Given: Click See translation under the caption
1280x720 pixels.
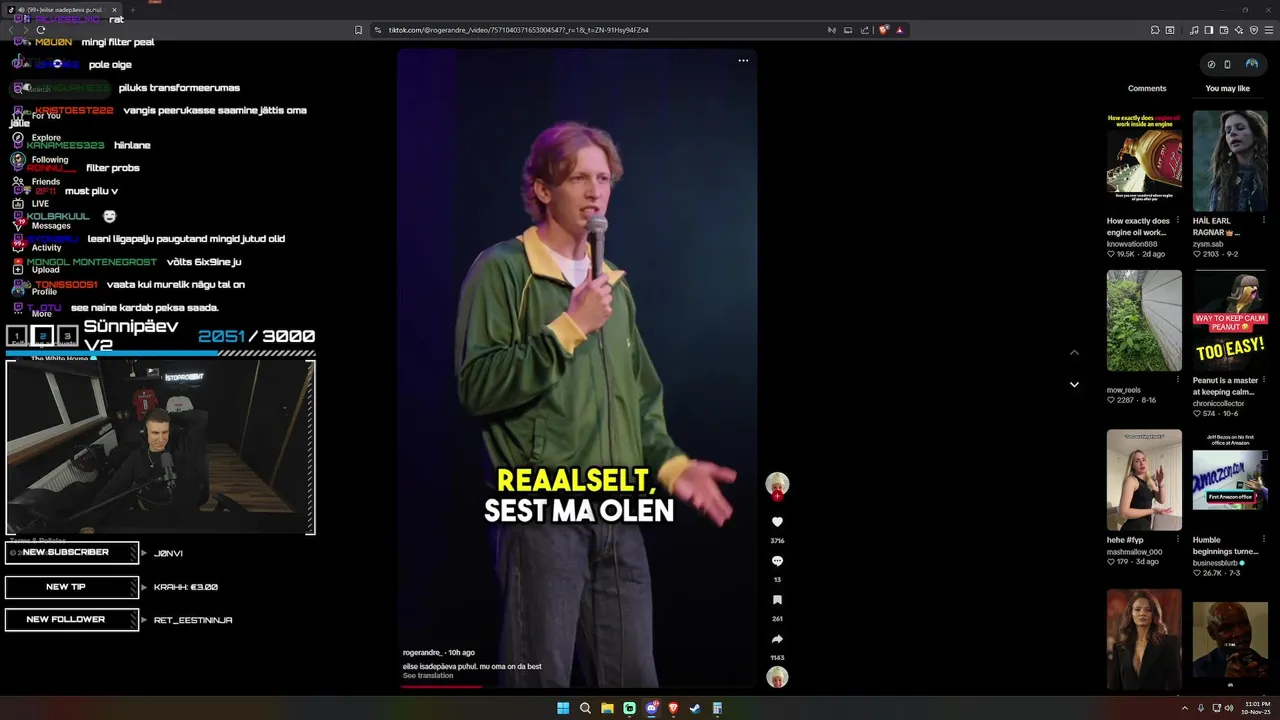Looking at the screenshot, I should (x=428, y=676).
